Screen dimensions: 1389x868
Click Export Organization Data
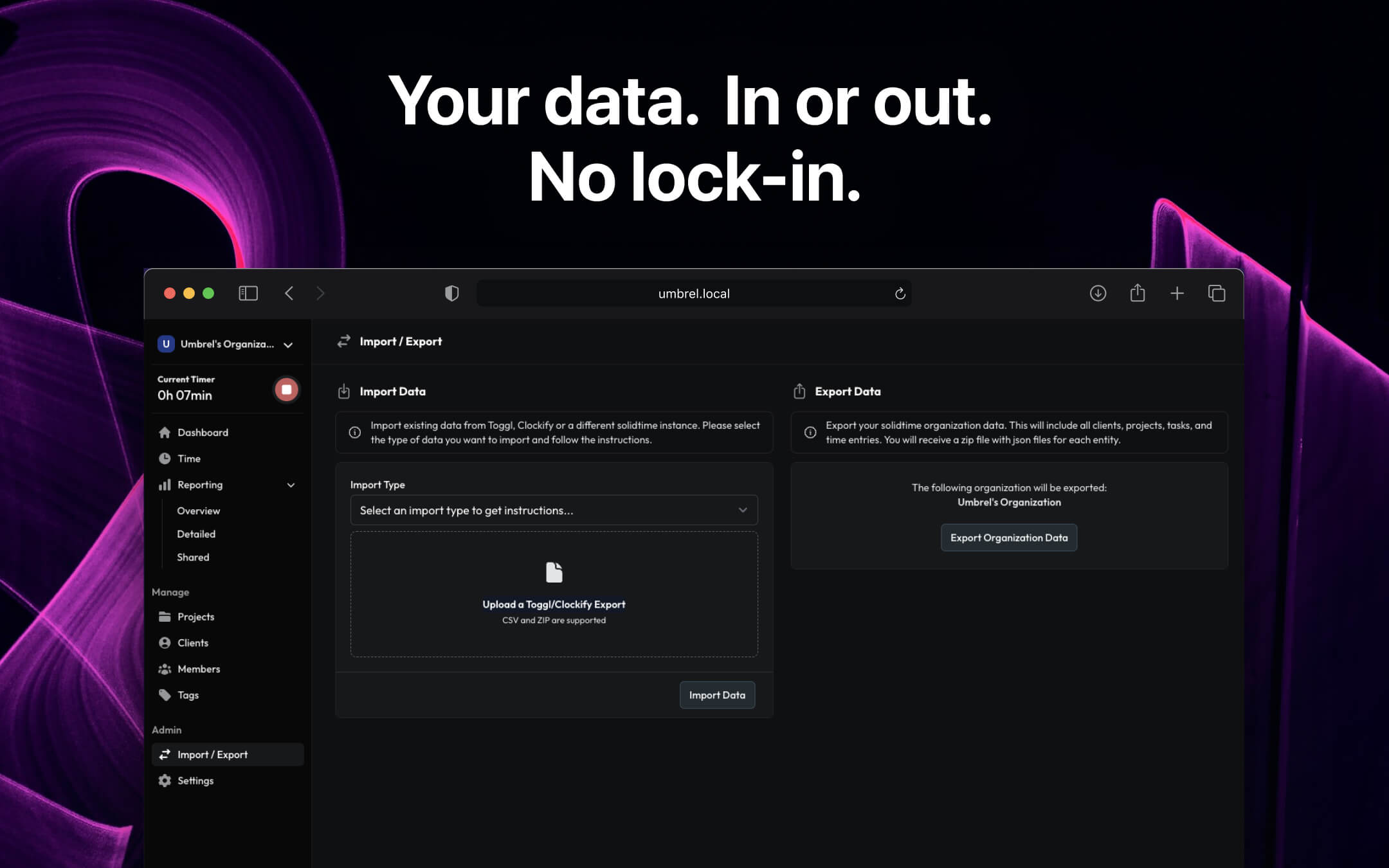click(1008, 538)
